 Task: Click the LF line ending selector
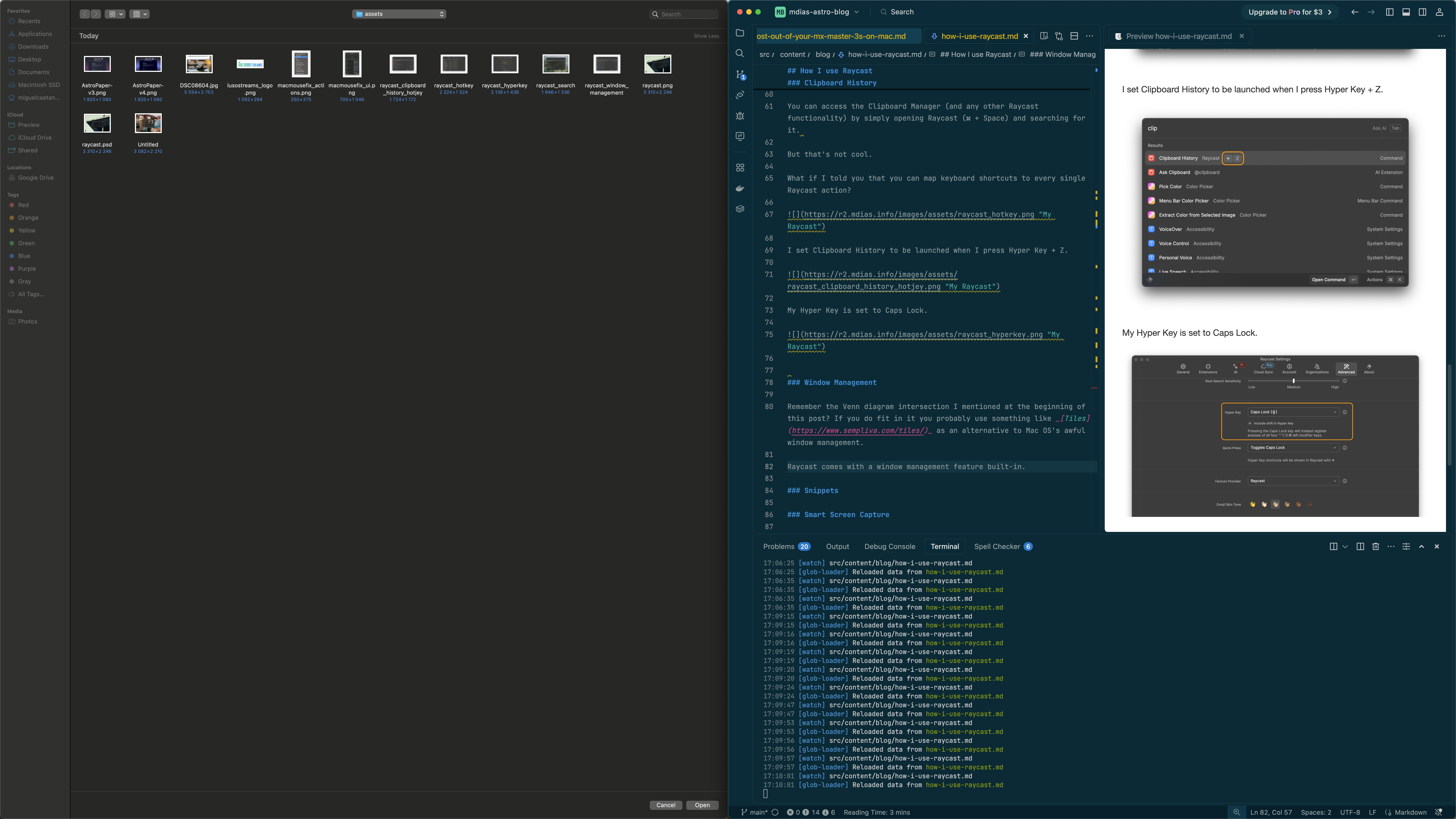(x=1372, y=812)
